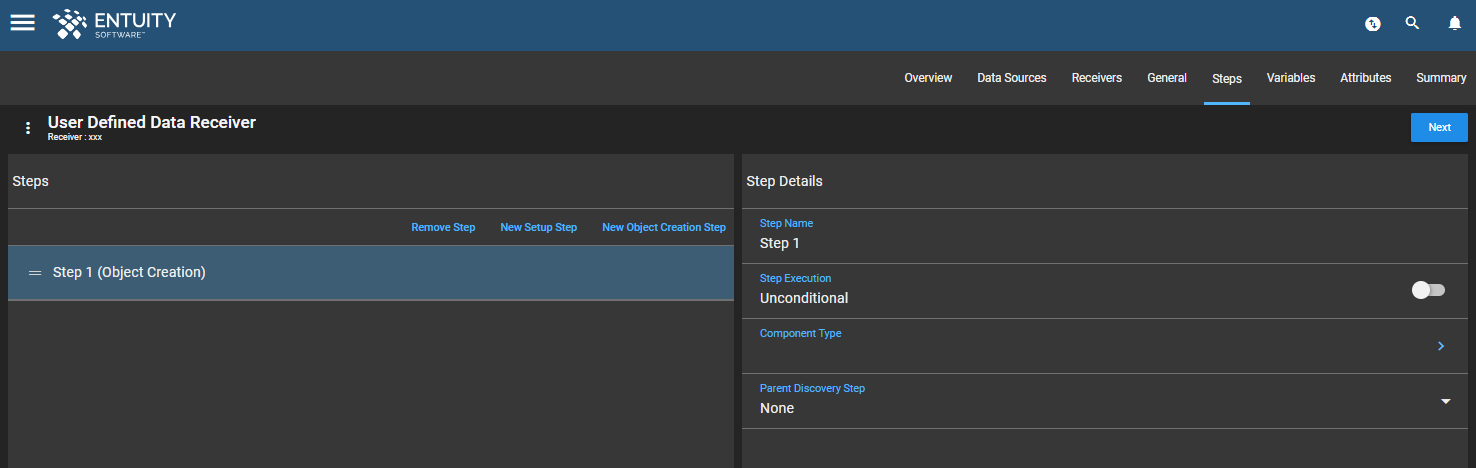Switch to the Attributes tab
The width and height of the screenshot is (1476, 468).
pos(1366,78)
